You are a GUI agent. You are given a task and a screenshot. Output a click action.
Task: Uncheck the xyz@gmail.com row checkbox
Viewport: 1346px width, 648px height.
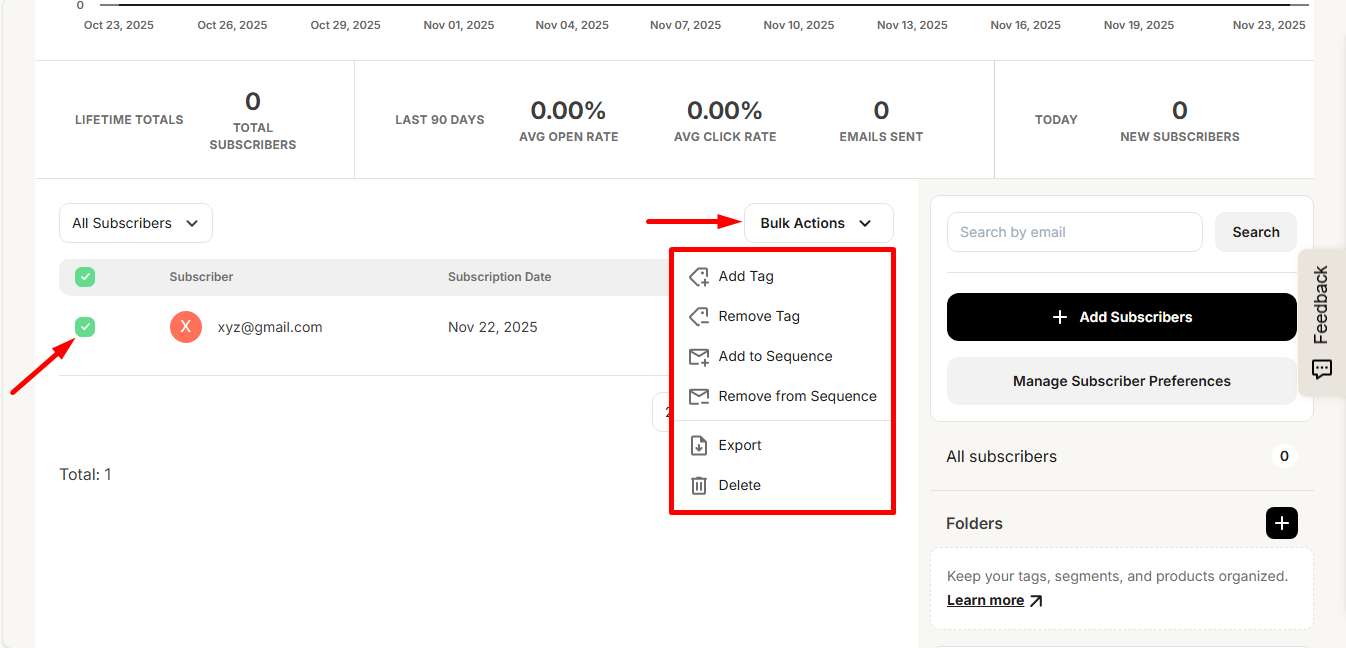[85, 327]
